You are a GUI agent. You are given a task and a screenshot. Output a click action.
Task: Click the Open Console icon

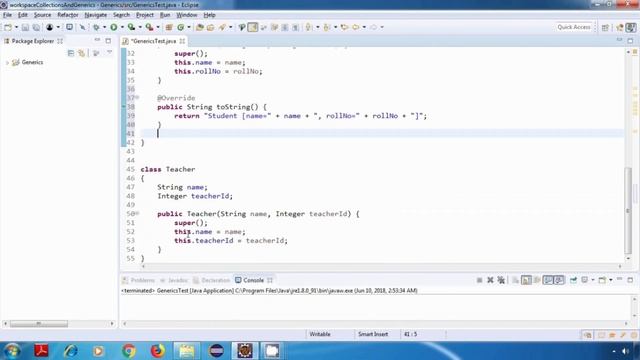tap(602, 280)
